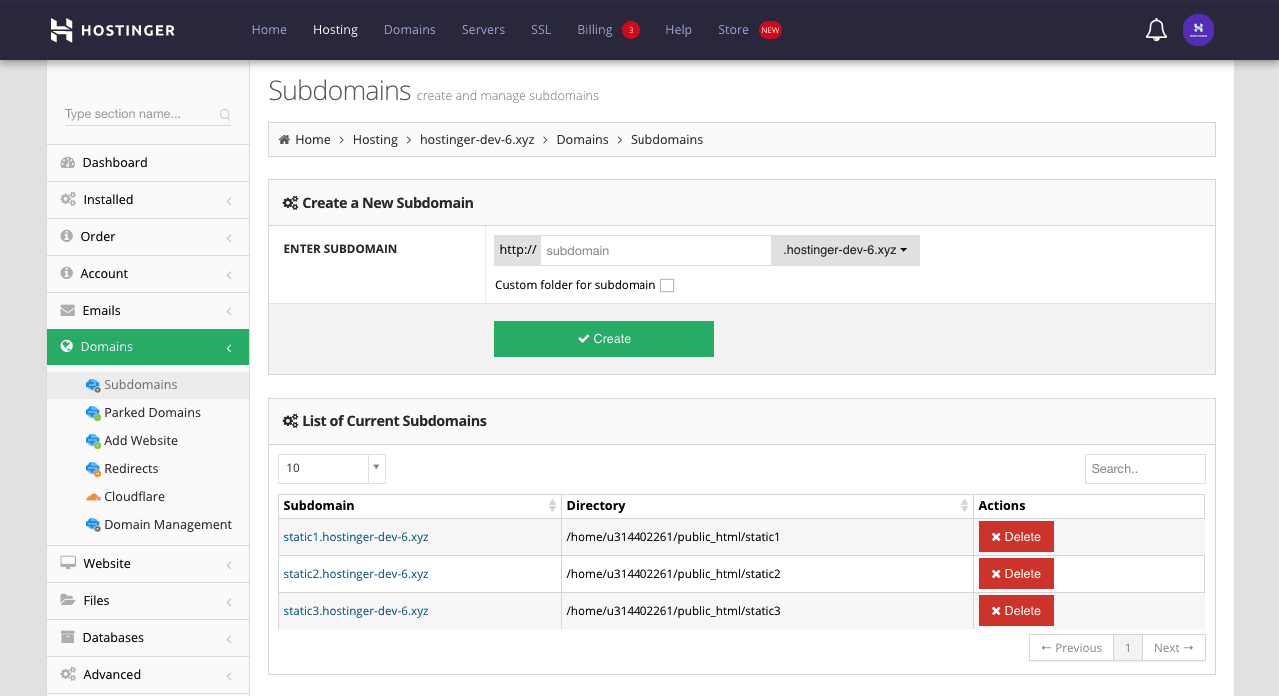Click the Dashboard gauge icon
This screenshot has height=696, width=1279.
point(68,163)
